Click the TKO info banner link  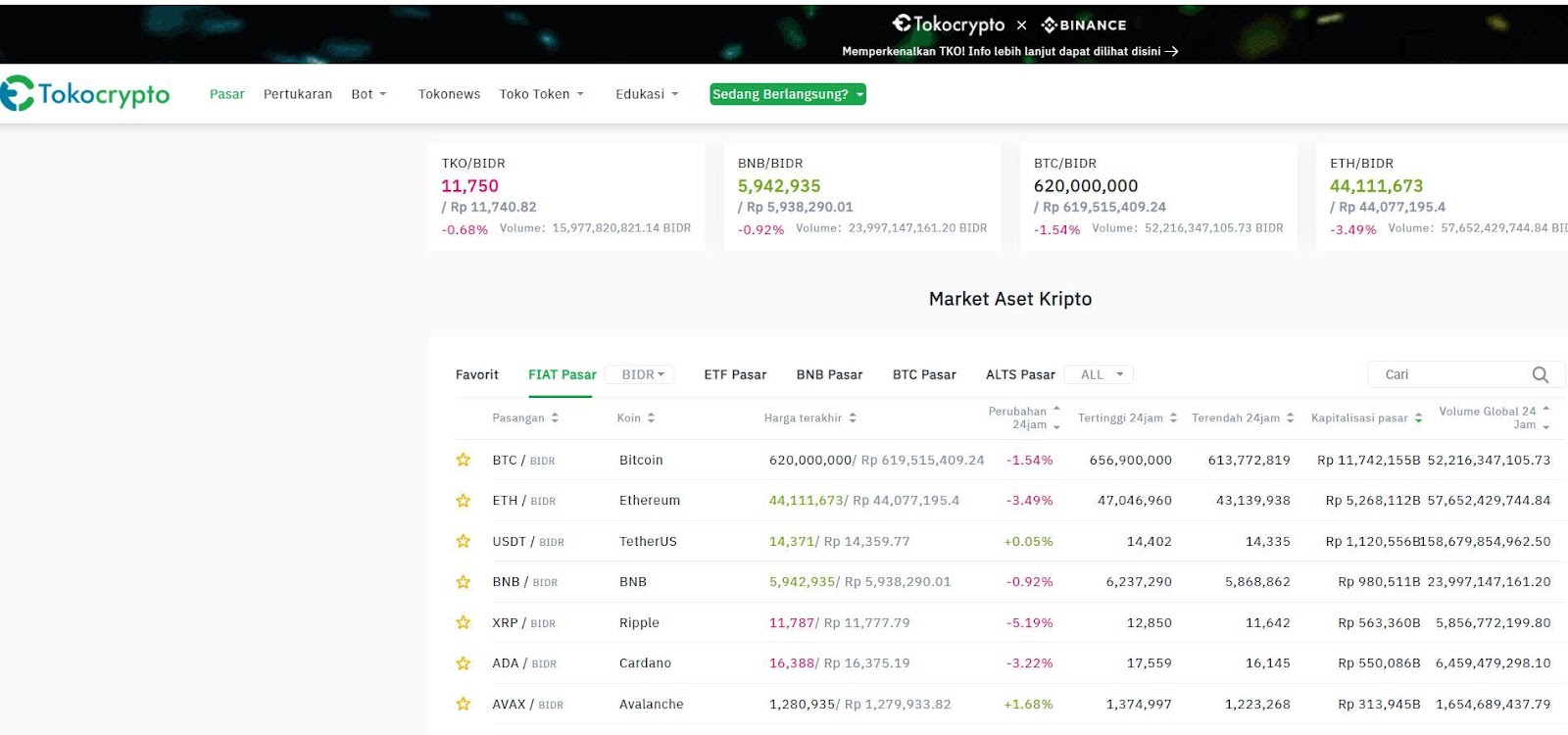pyautogui.click(x=1009, y=51)
